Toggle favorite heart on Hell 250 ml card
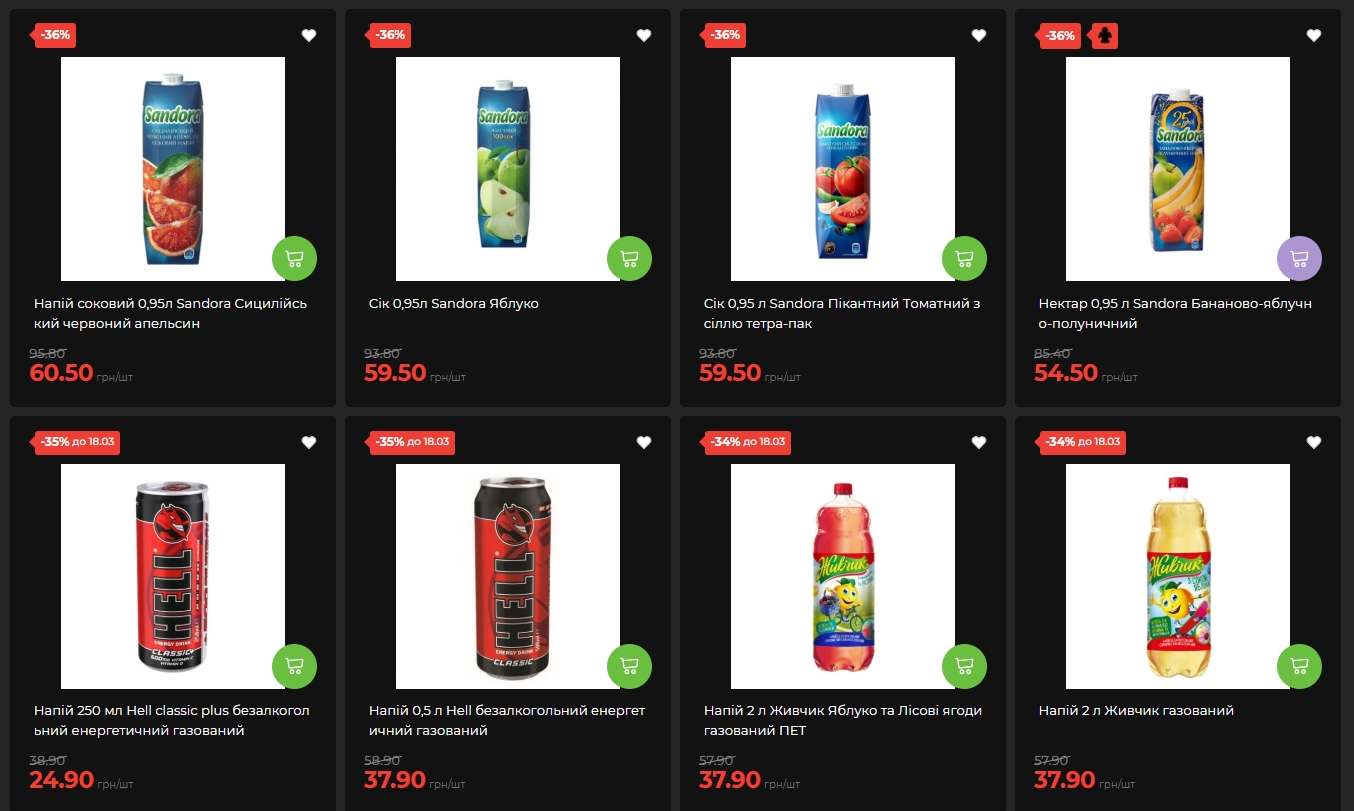Viewport: 1354px width, 811px height. 309,443
